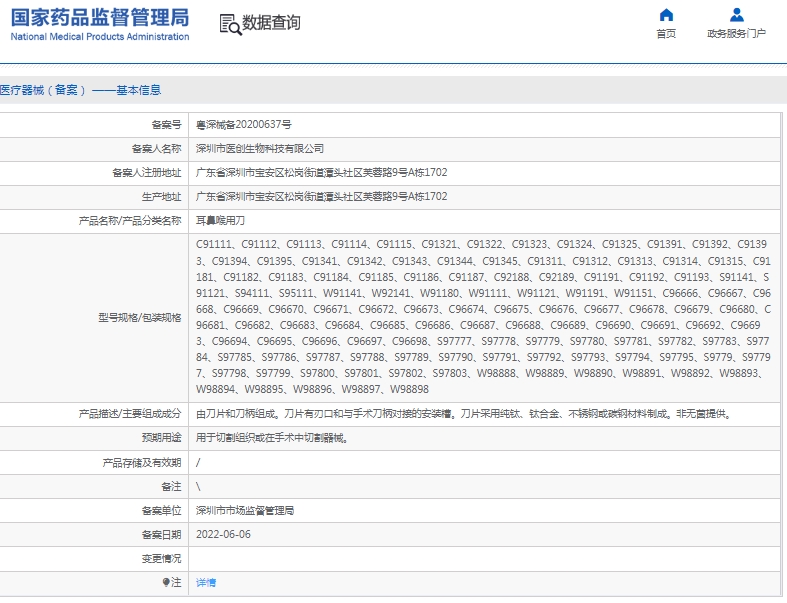Open the 政务服务门户 user icon
This screenshot has height=603, width=787.
pos(737,15)
